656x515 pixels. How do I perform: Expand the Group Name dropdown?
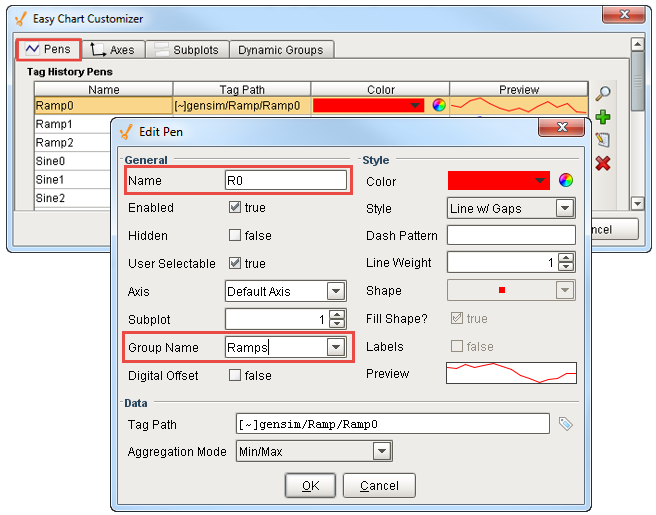point(336,348)
